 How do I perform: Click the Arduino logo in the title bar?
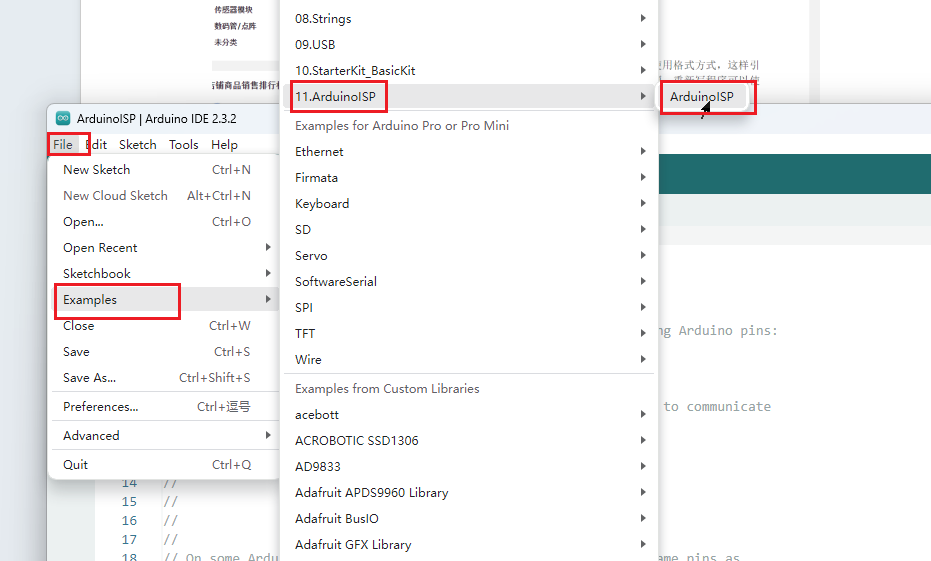click(x=62, y=118)
